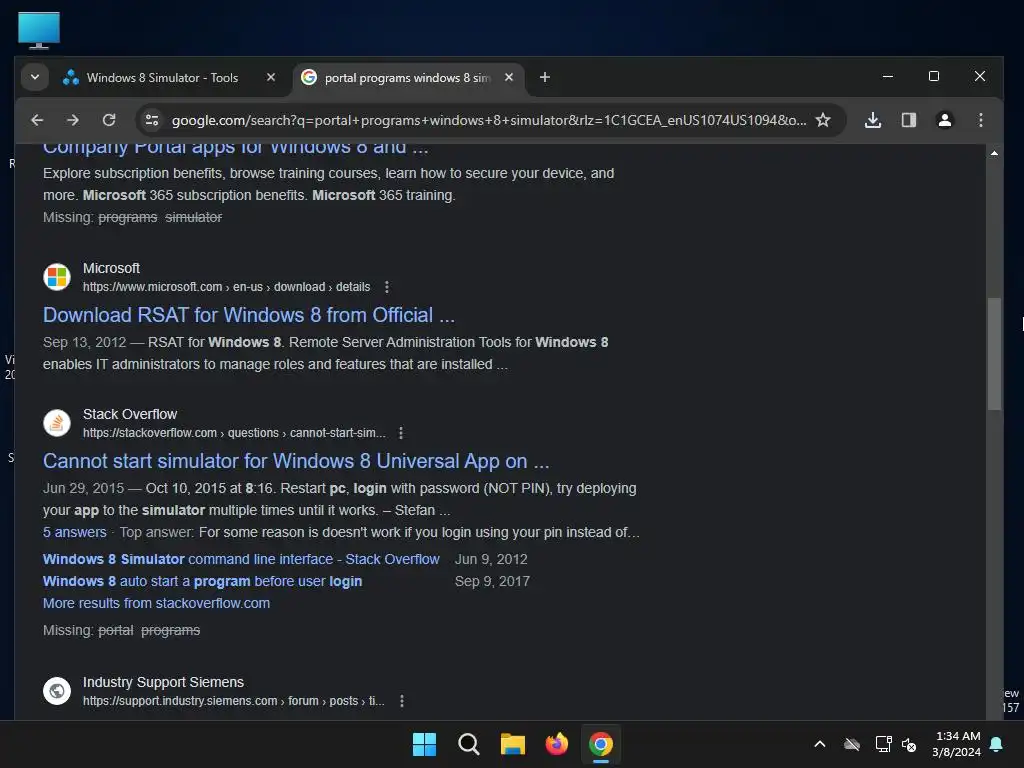1024x768 pixels.
Task: Open the Windows Start menu
Action: tap(424, 744)
